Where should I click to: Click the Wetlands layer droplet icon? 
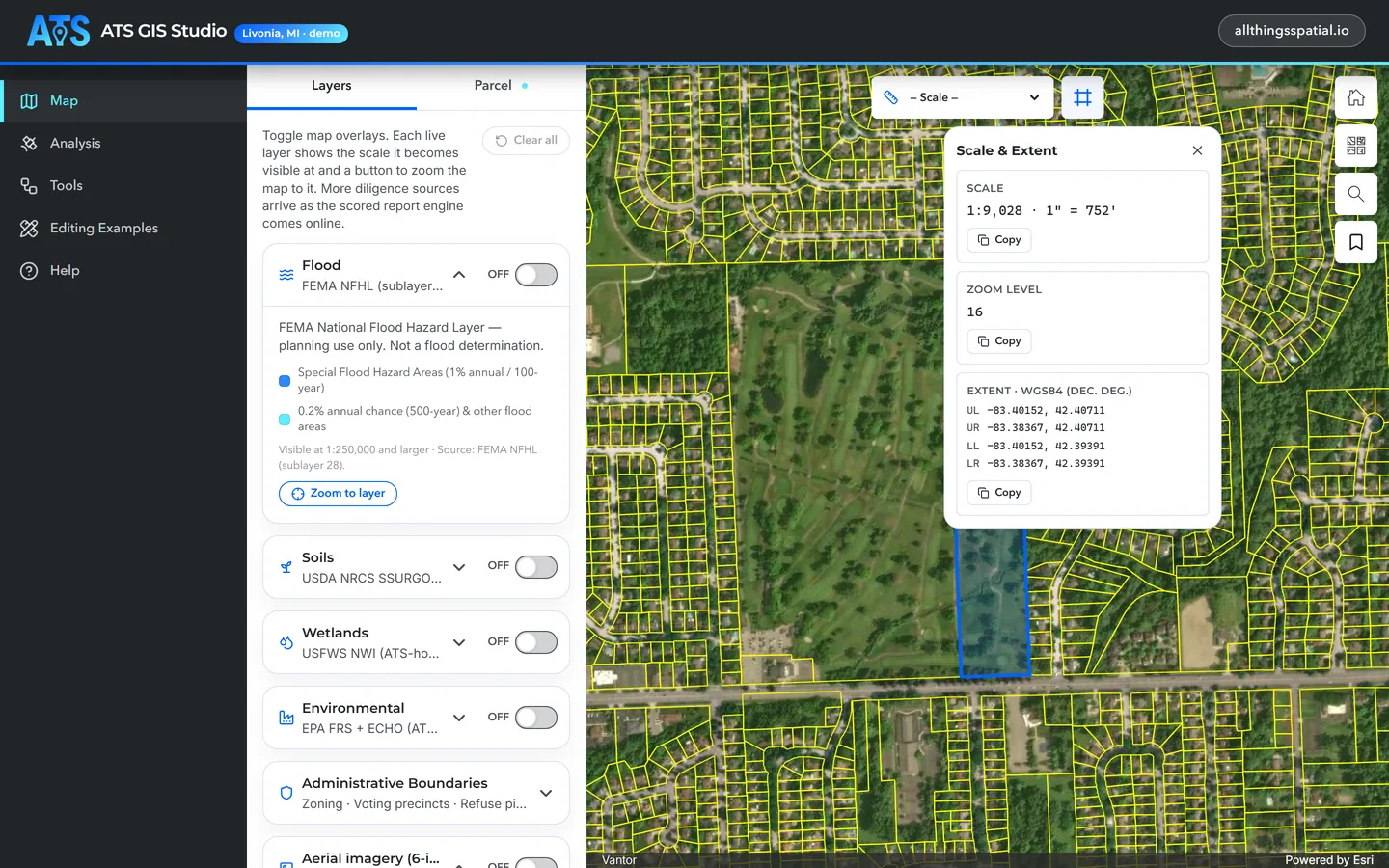click(286, 642)
